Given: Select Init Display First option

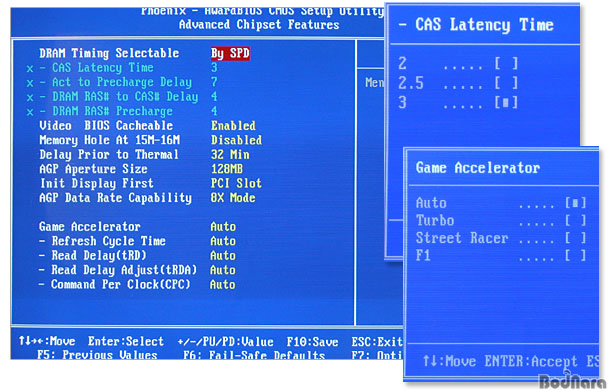Looking at the screenshot, I should point(96,184).
